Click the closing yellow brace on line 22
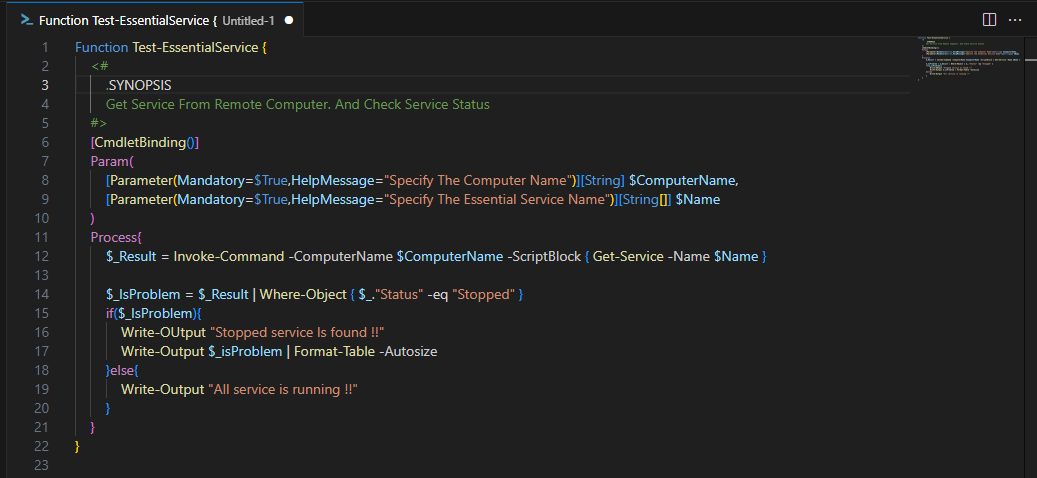 click(x=77, y=446)
